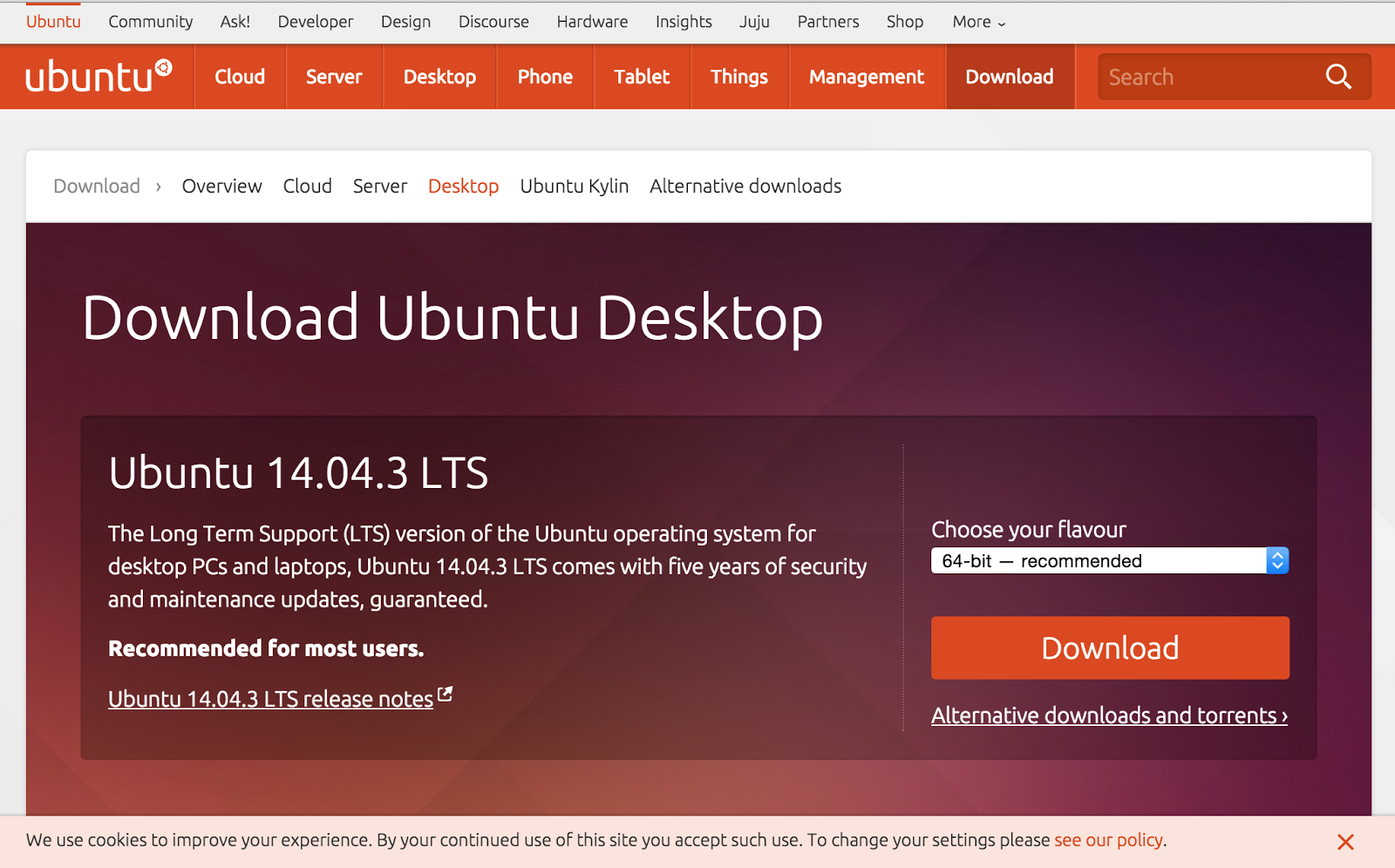Open the Cloud navigation menu item

coord(240,77)
